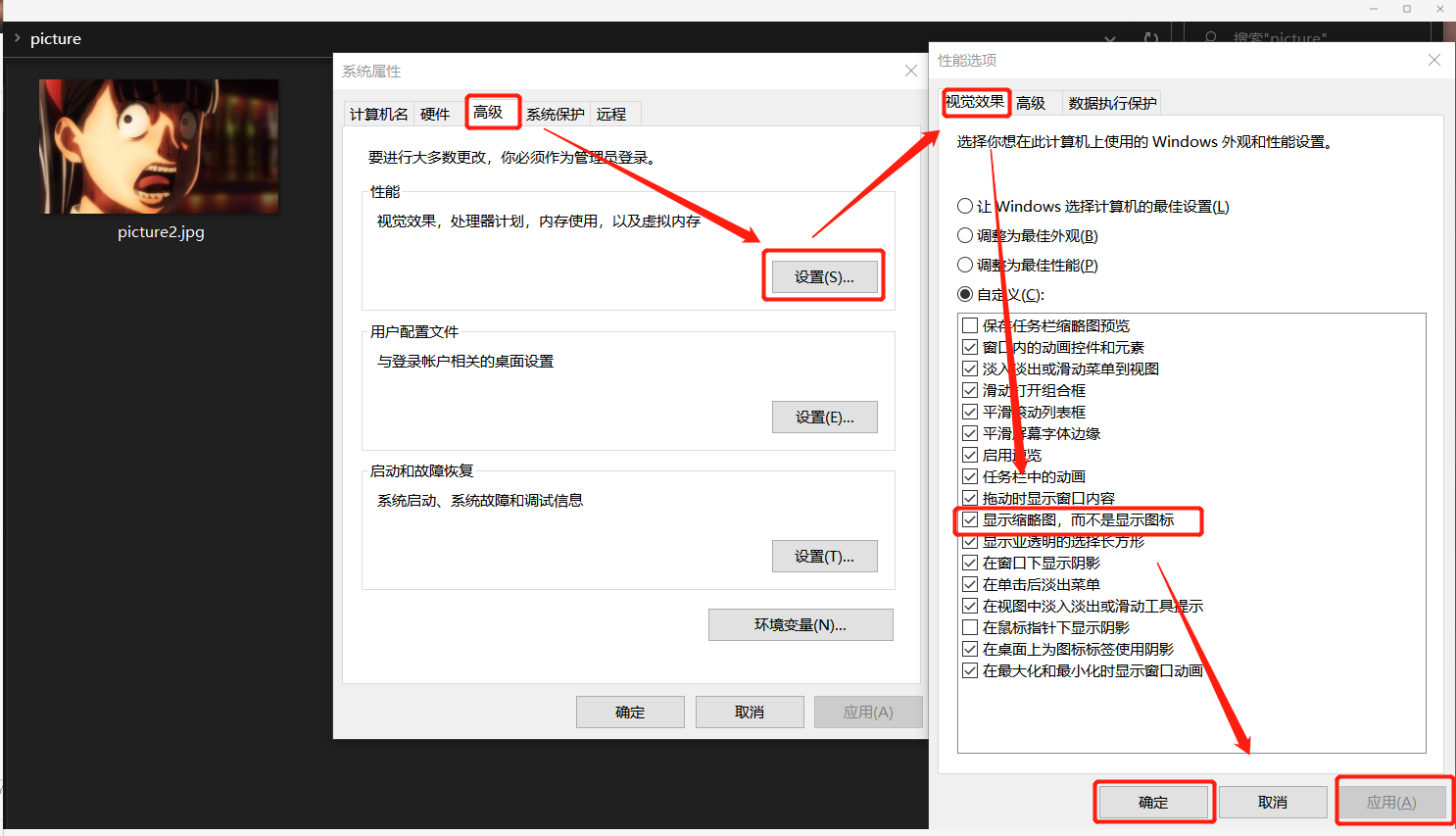This screenshot has width=1456, height=836.
Task: Click the refresh icon in the address bar
Action: 1151,36
